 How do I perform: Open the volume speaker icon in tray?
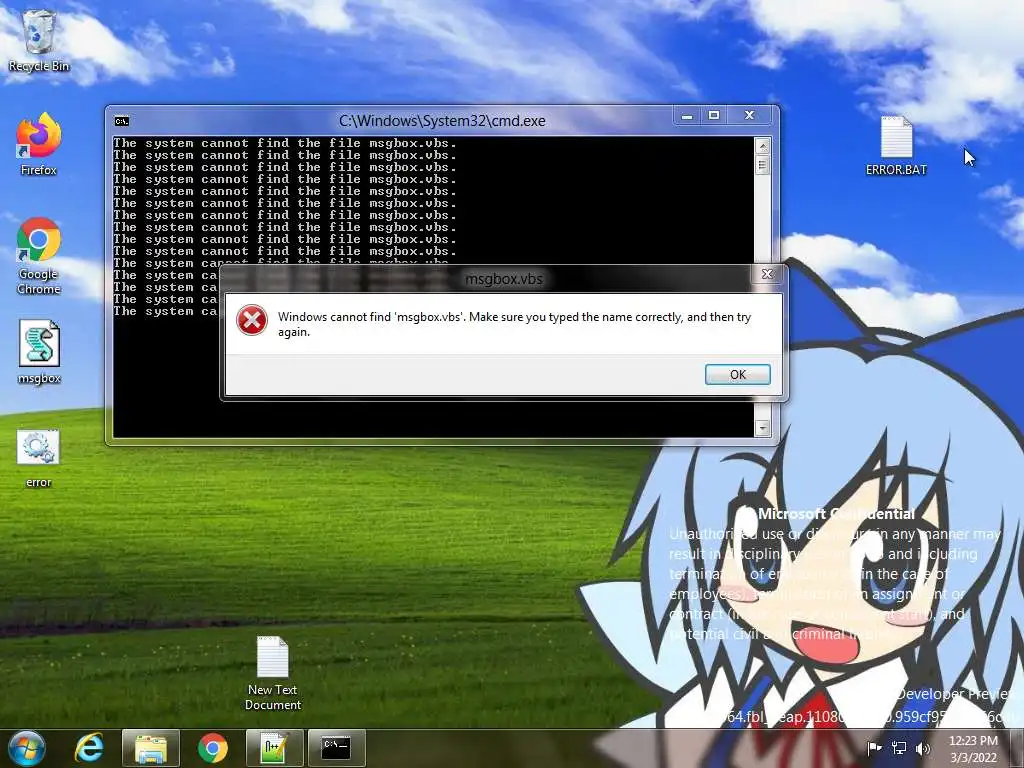coord(923,748)
